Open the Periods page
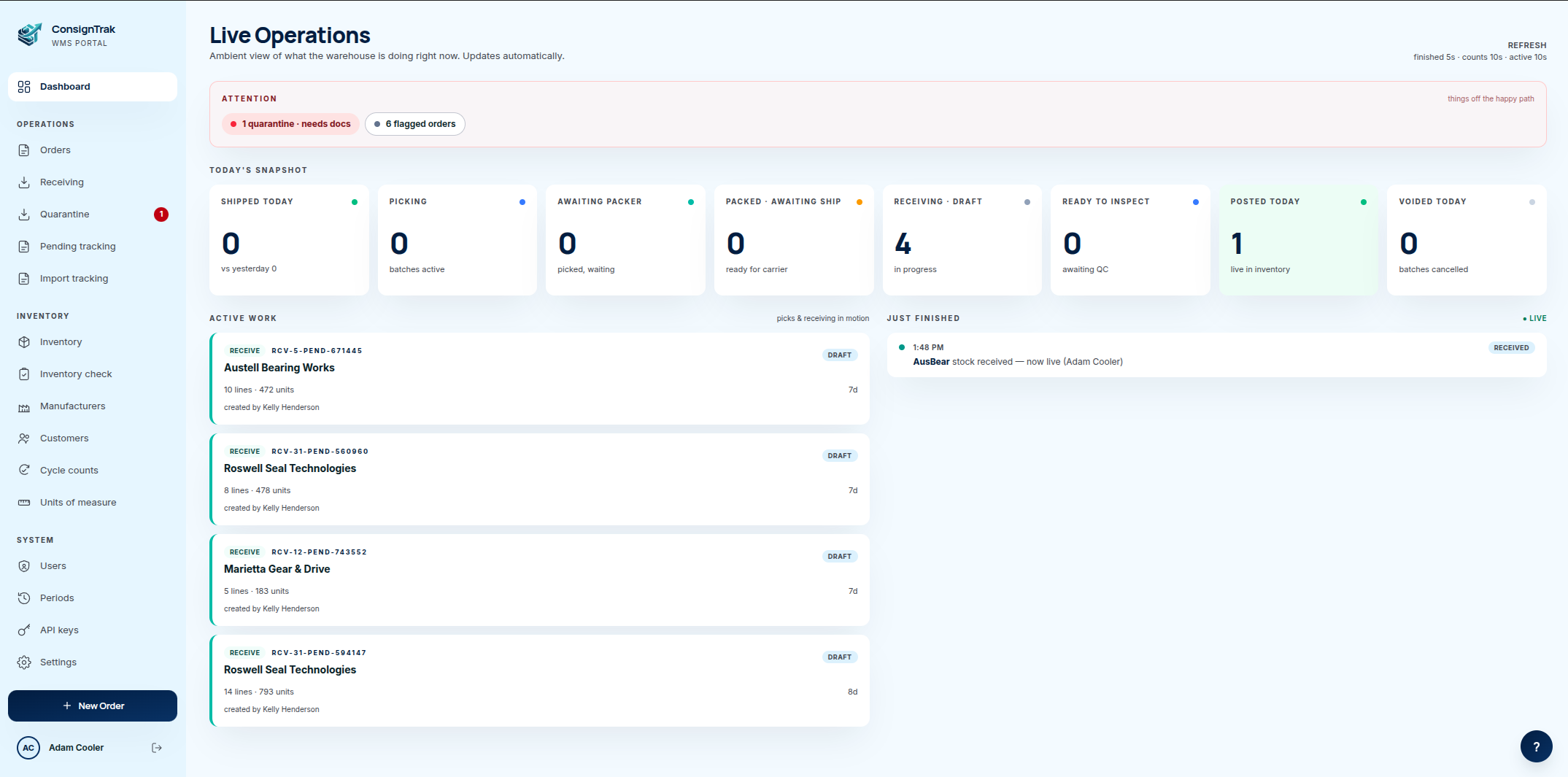 click(93, 598)
